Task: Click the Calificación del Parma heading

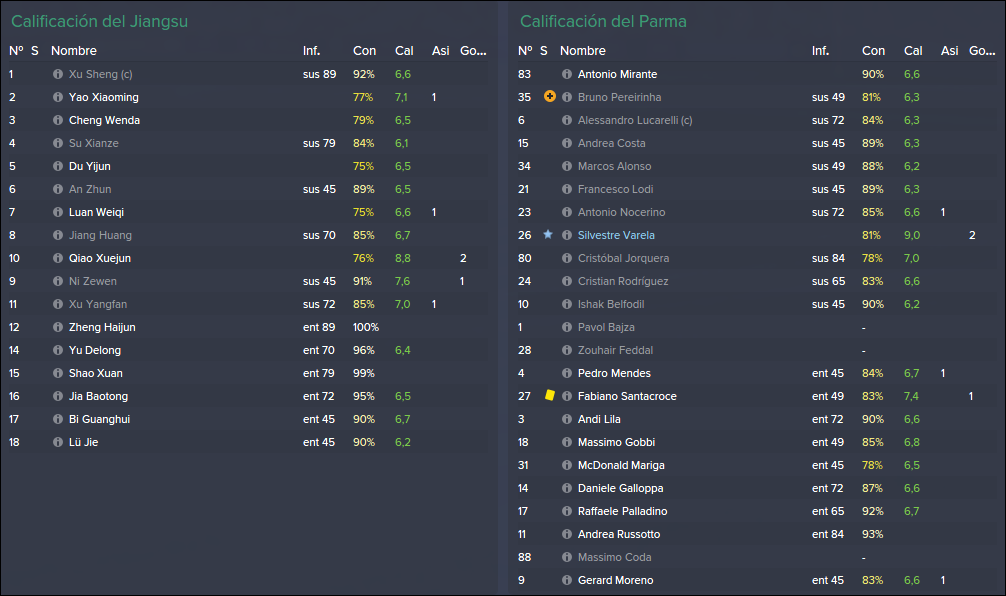Action: coord(603,21)
